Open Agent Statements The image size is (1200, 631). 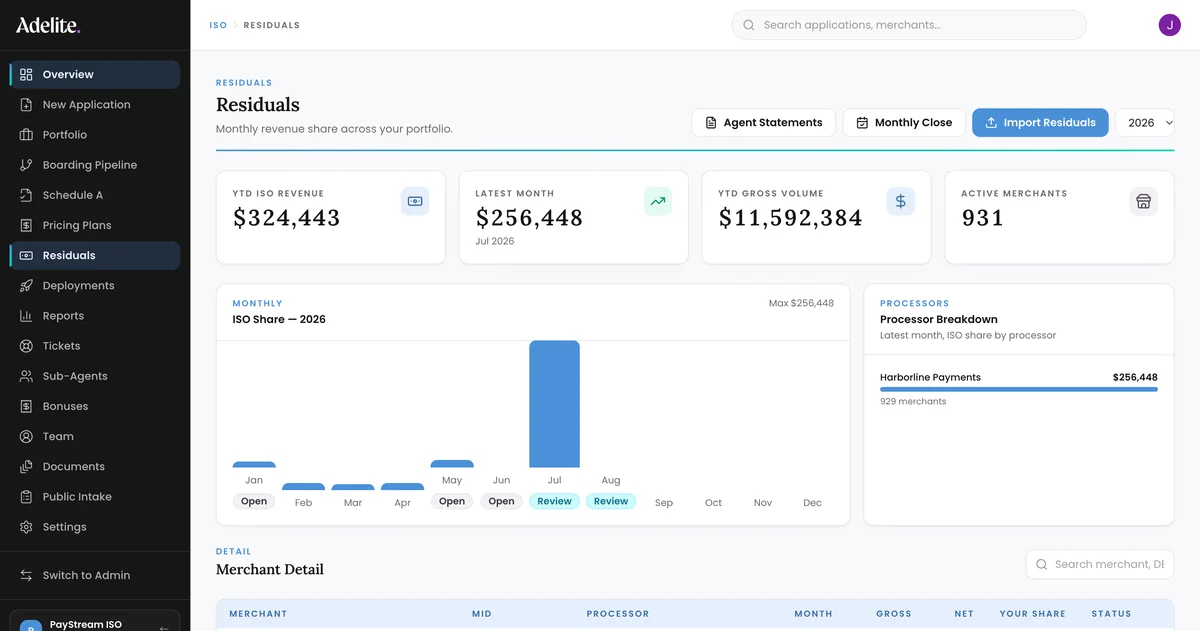pyautogui.click(x=763, y=123)
